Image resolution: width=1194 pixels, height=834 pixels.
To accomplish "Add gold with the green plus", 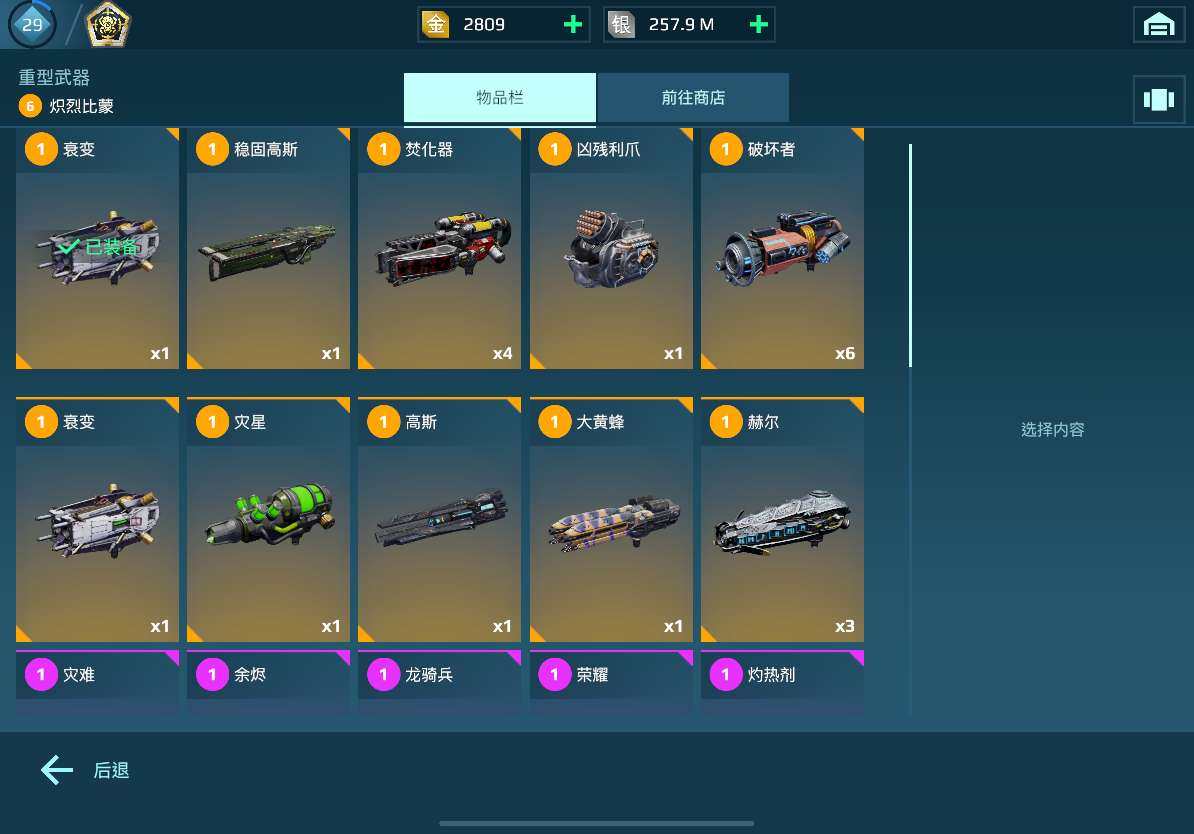I will pos(573,24).
